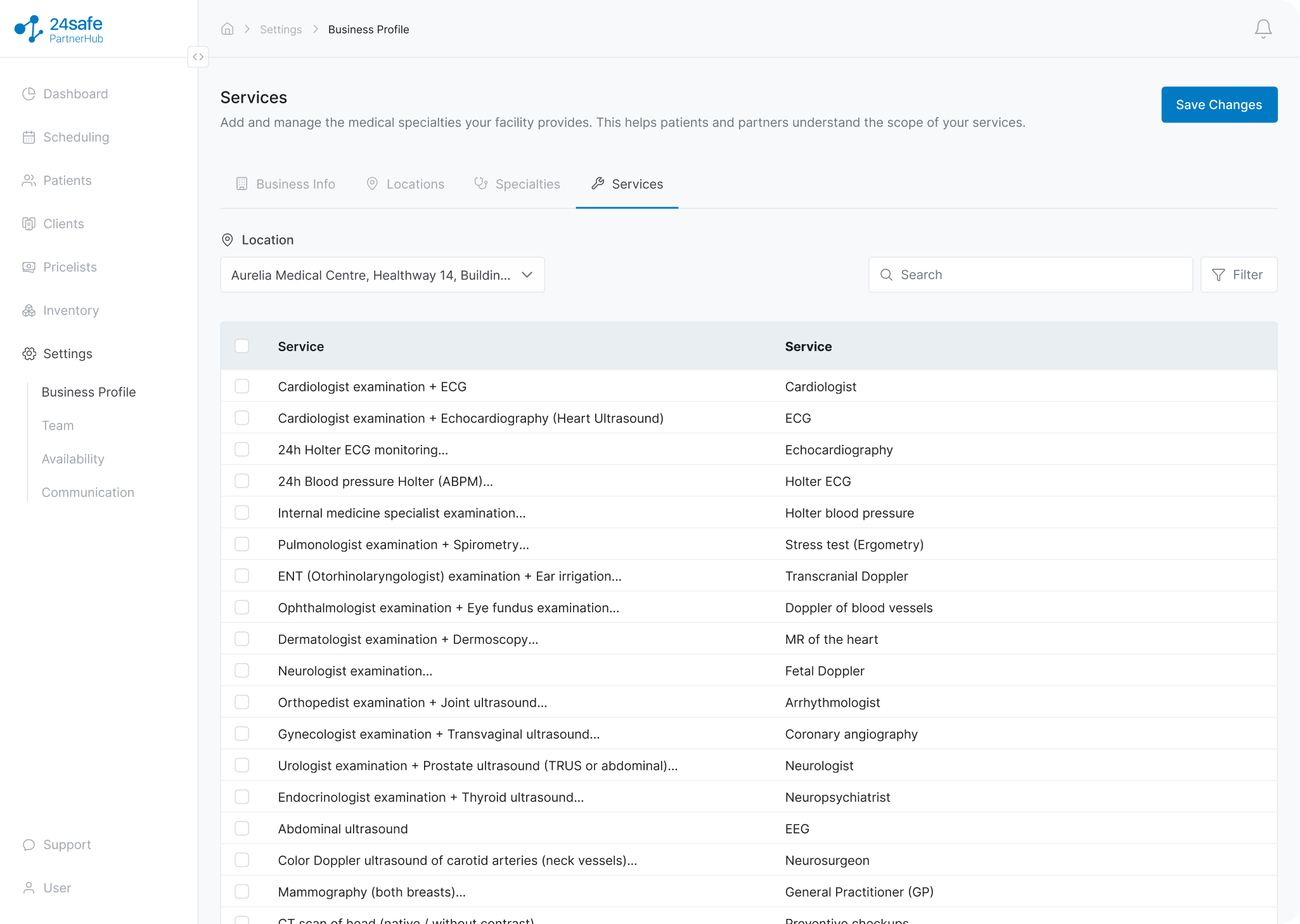Click the Save Changes button

(1219, 105)
